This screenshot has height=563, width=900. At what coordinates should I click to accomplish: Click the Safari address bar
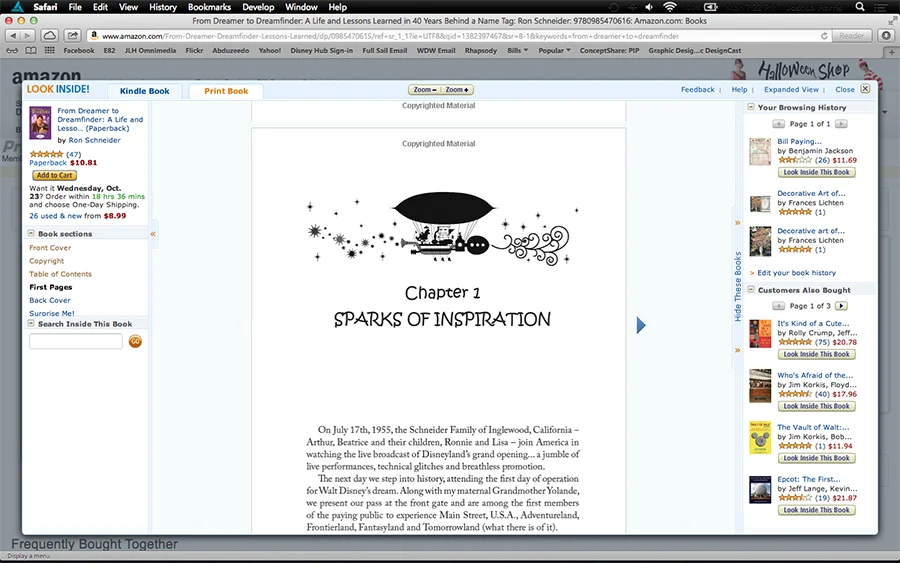click(459, 36)
